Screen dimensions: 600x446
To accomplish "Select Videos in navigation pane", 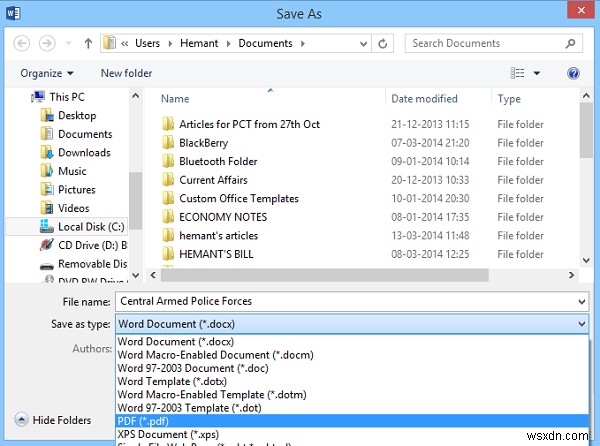I will tap(65, 208).
